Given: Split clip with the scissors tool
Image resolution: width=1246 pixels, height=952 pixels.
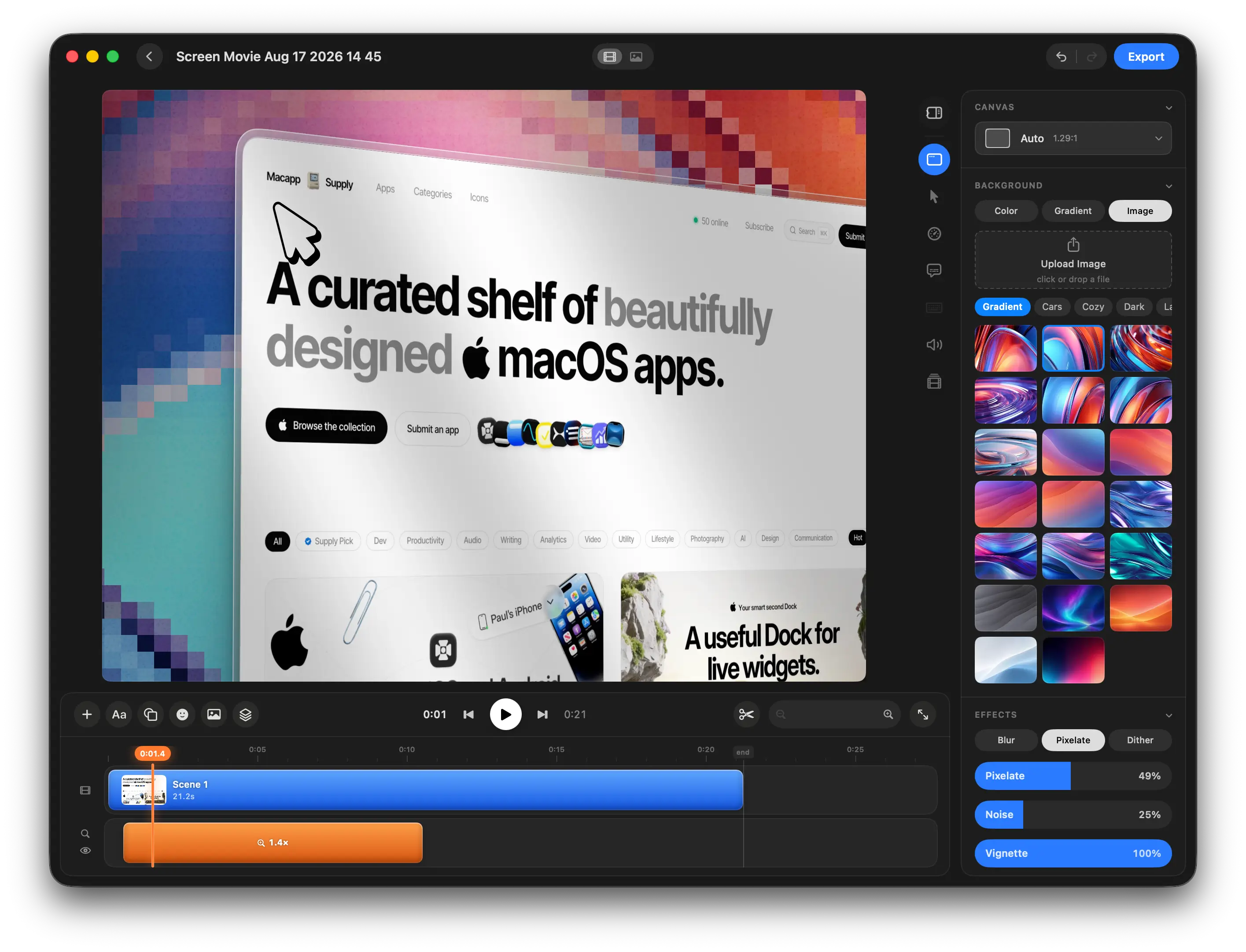Looking at the screenshot, I should click(746, 715).
